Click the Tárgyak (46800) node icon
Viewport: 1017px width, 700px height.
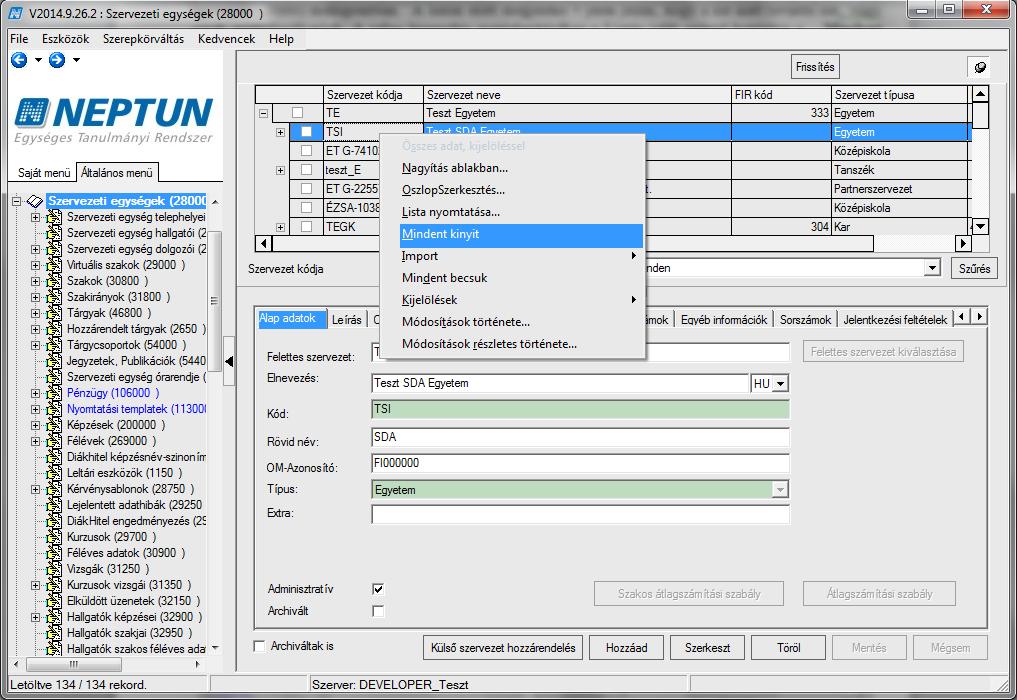(54, 313)
